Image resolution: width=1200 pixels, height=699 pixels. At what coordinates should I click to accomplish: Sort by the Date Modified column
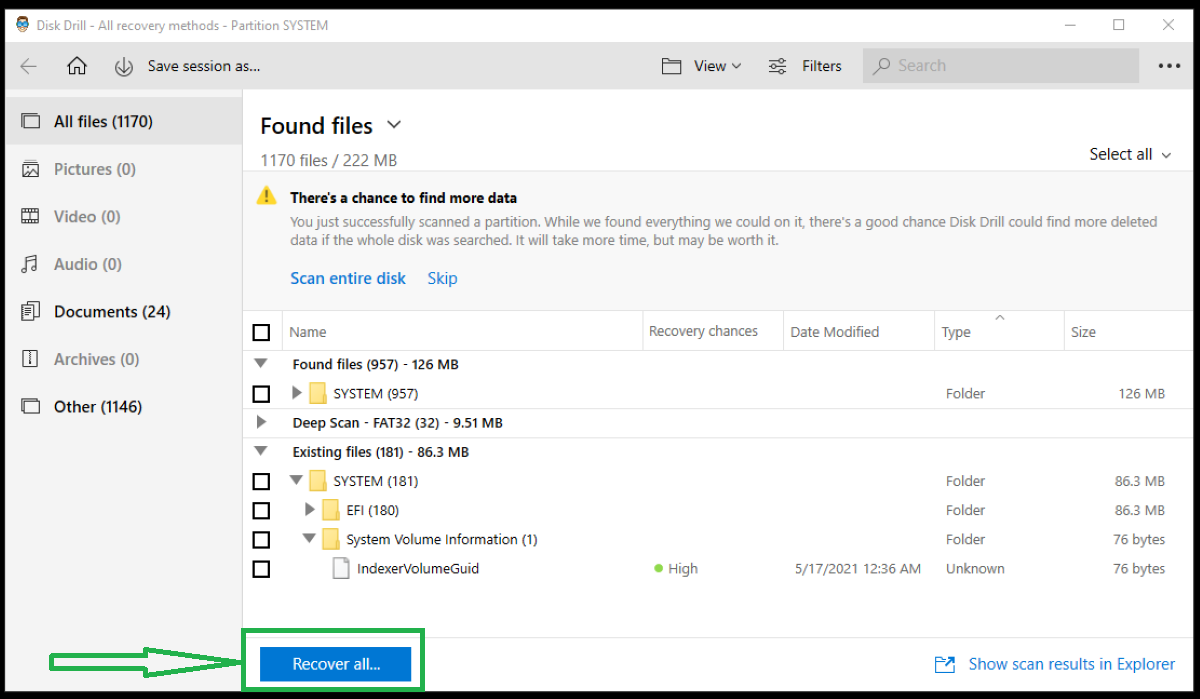pyautogui.click(x=834, y=332)
